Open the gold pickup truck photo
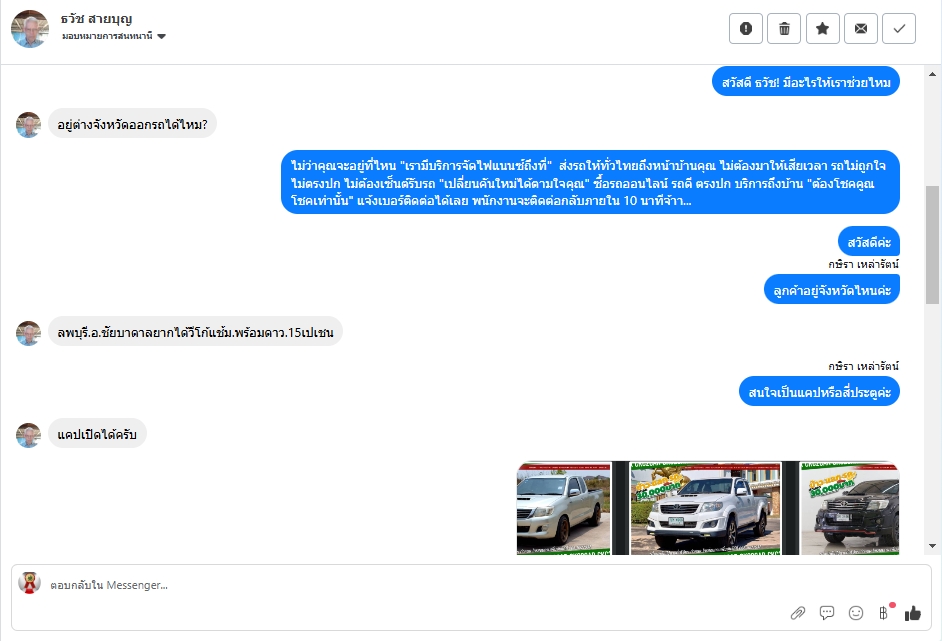942x641 pixels. coord(564,508)
